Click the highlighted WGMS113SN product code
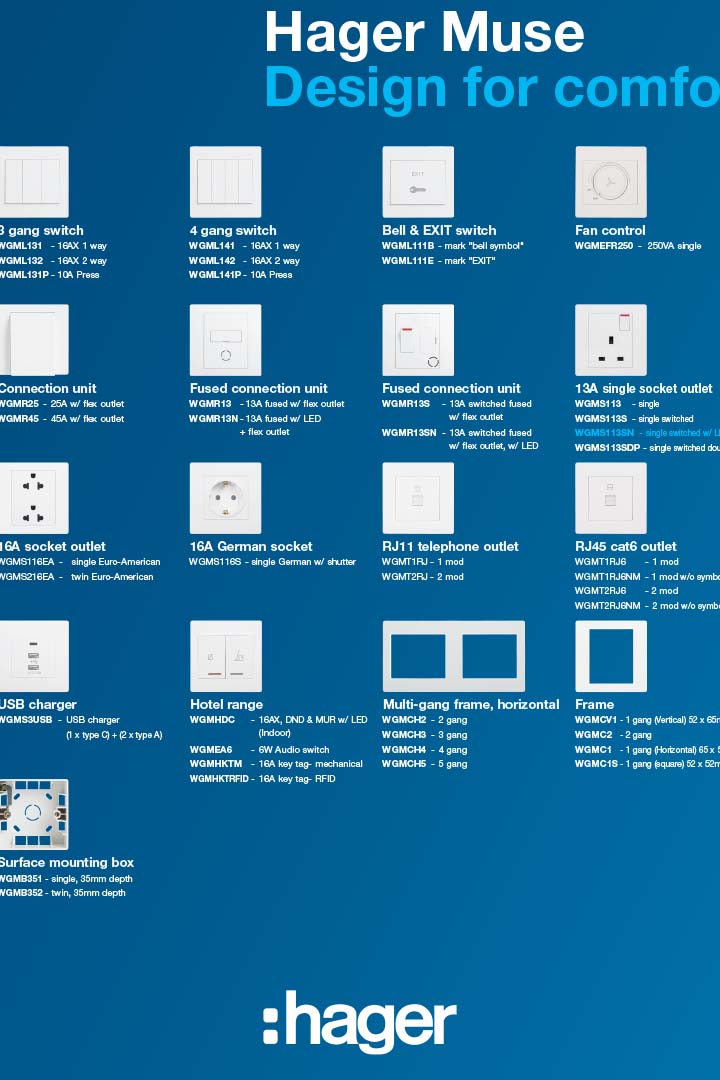The width and height of the screenshot is (720, 1080). tap(604, 433)
